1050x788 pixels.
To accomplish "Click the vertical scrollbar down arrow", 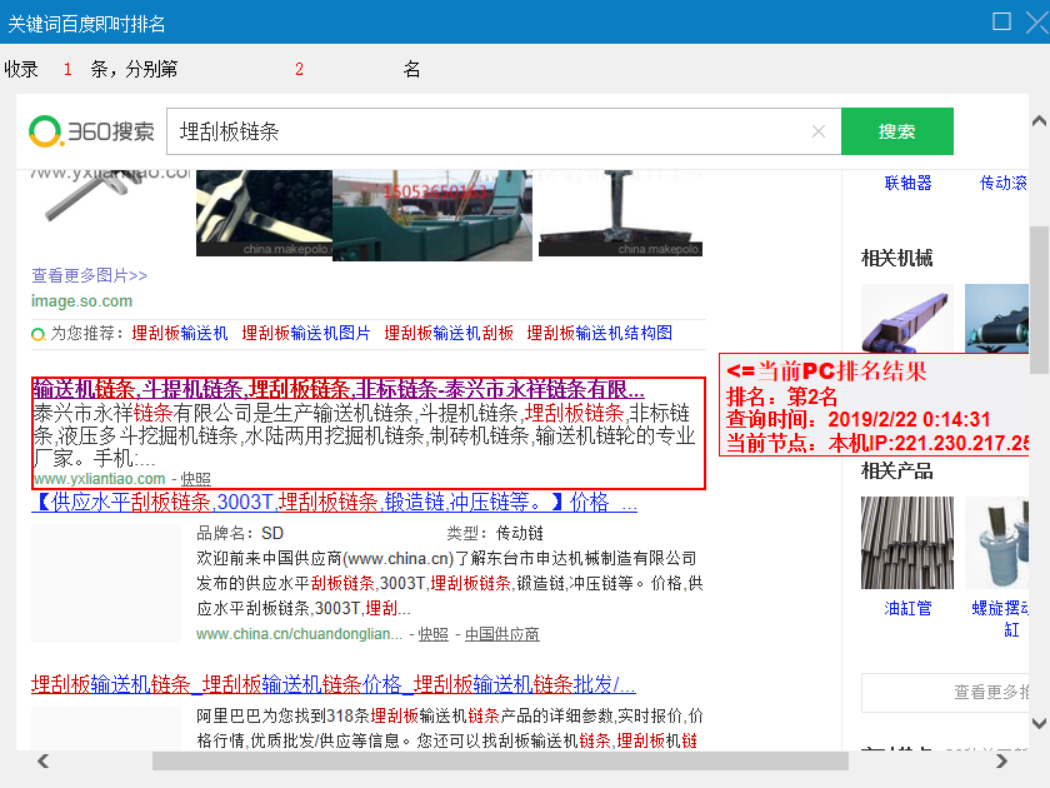I will [1039, 723].
